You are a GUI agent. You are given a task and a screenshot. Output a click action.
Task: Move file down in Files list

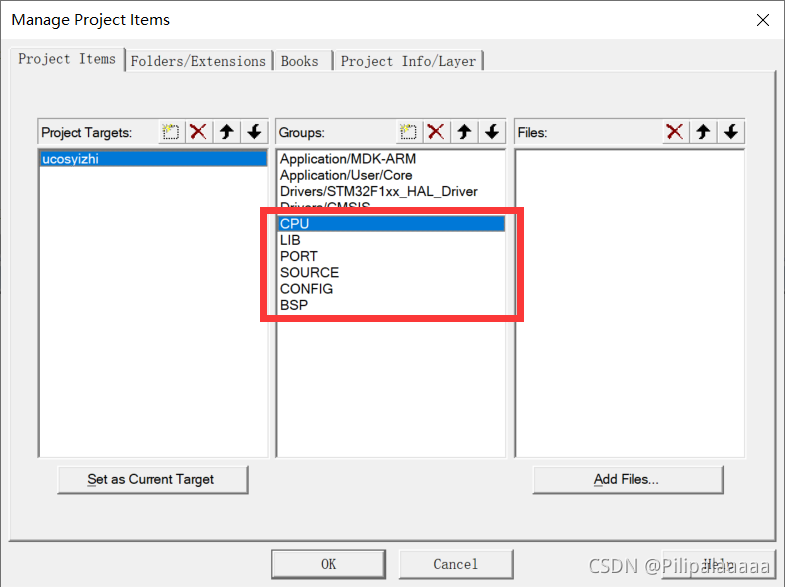[x=731, y=132]
